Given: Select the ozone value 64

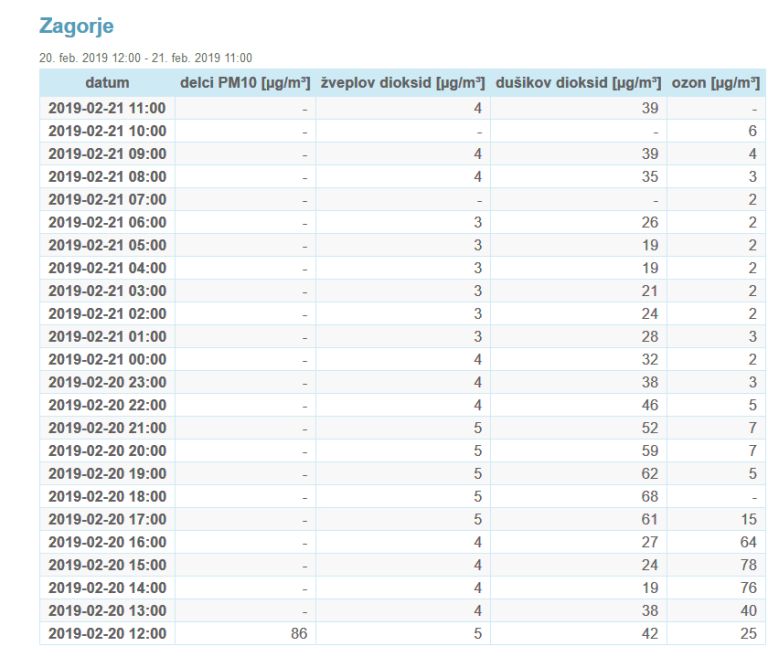Looking at the screenshot, I should pyautogui.click(x=748, y=542).
